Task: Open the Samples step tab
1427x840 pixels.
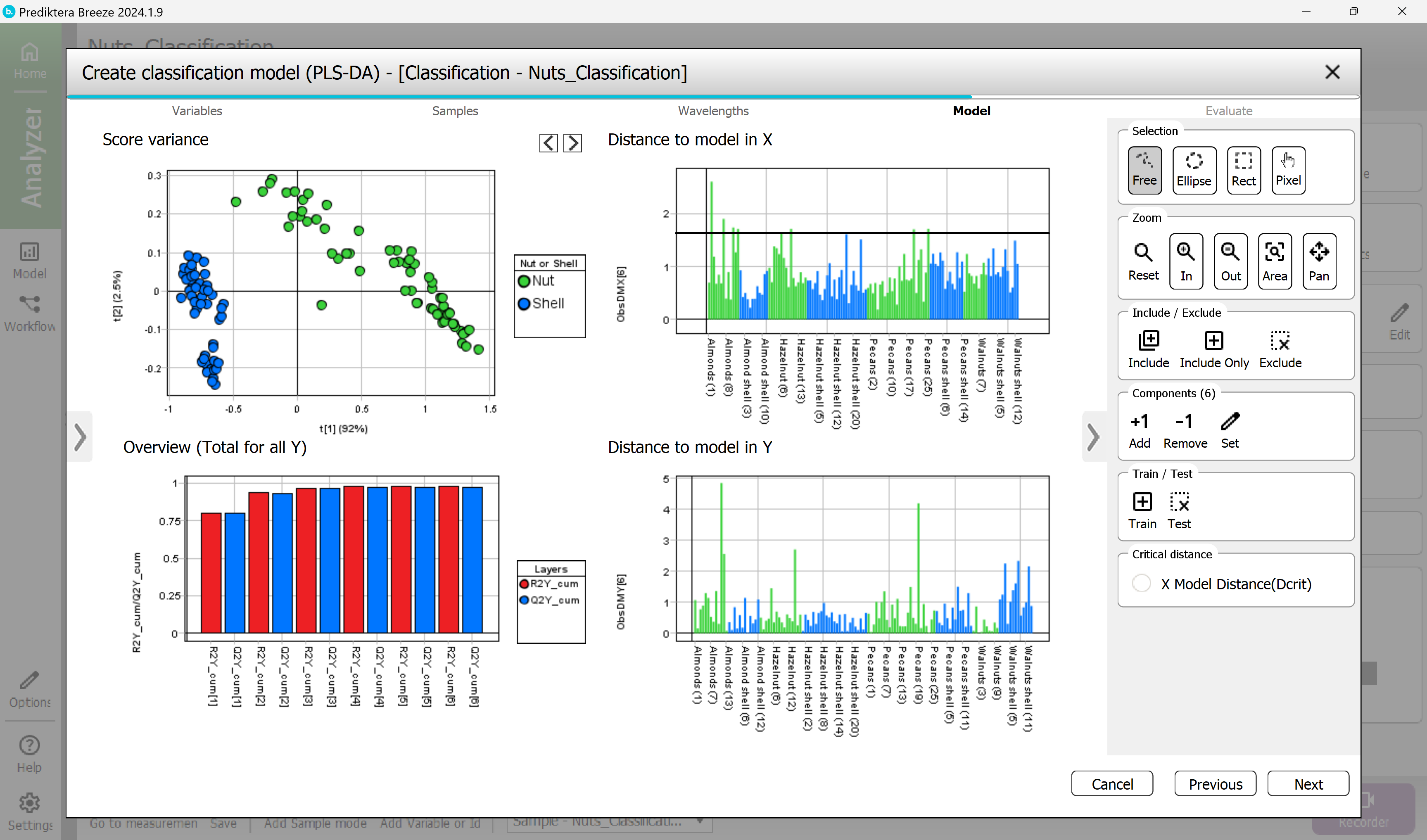Action: [x=455, y=111]
